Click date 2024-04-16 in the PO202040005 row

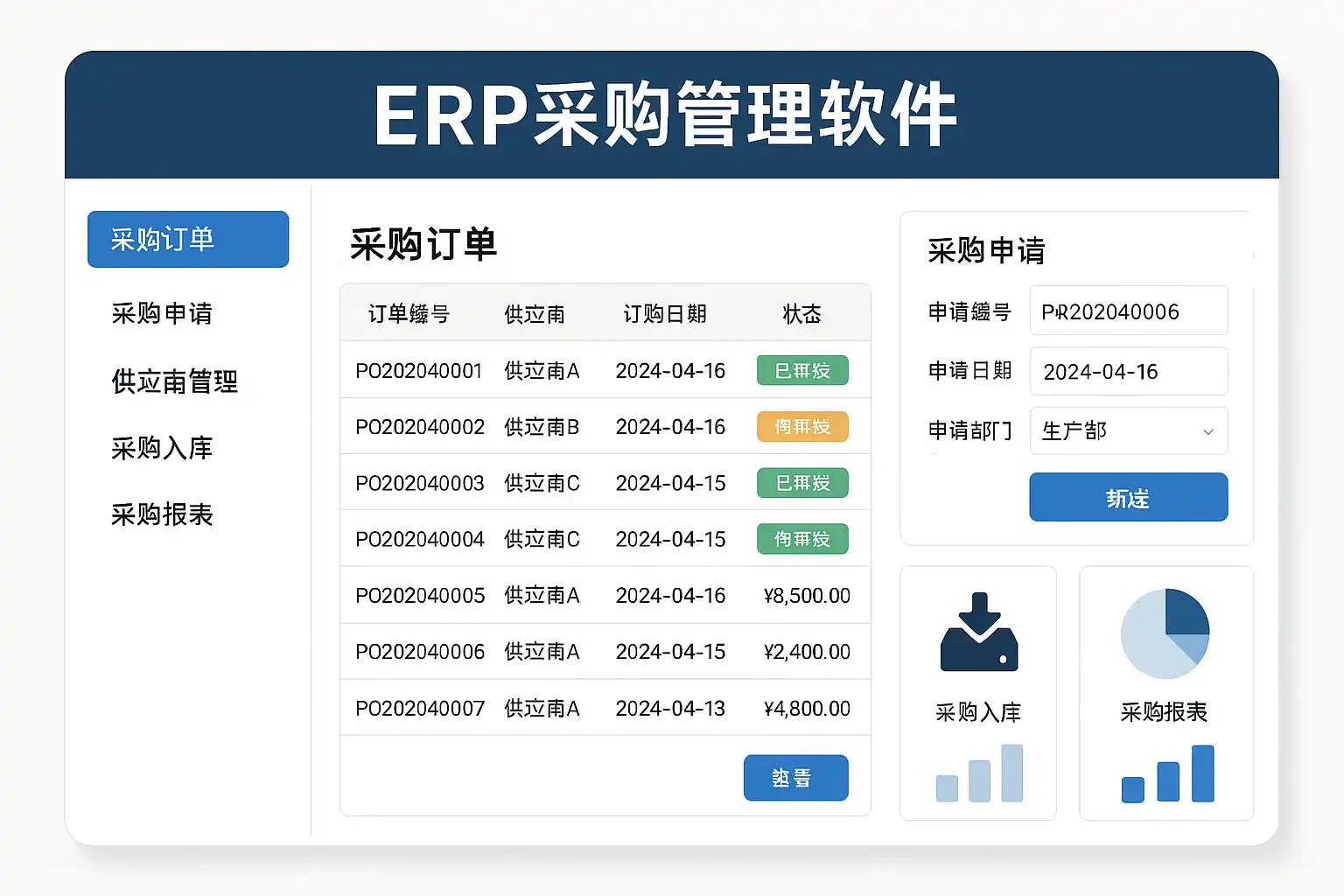(x=670, y=596)
